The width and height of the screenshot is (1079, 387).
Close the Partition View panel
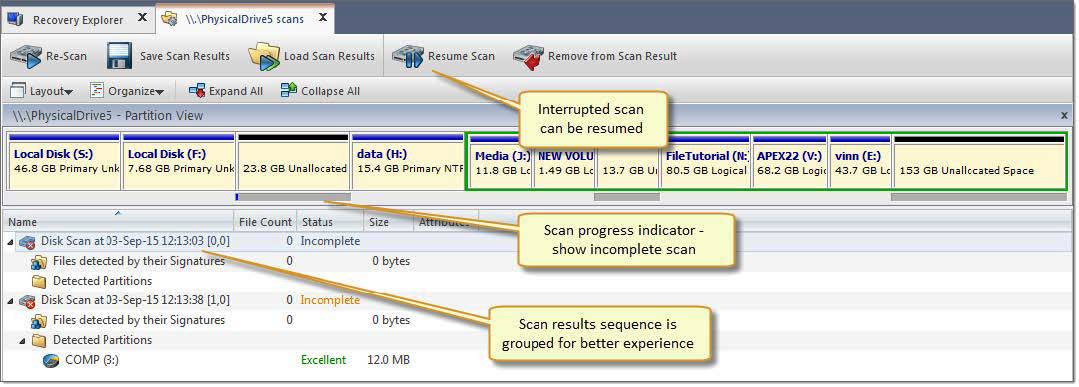[x=1064, y=116]
